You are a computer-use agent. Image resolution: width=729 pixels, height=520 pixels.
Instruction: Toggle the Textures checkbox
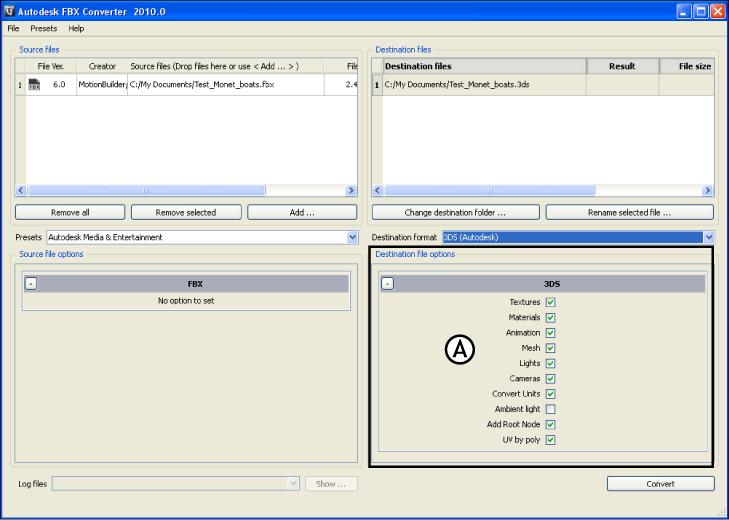(x=550, y=302)
